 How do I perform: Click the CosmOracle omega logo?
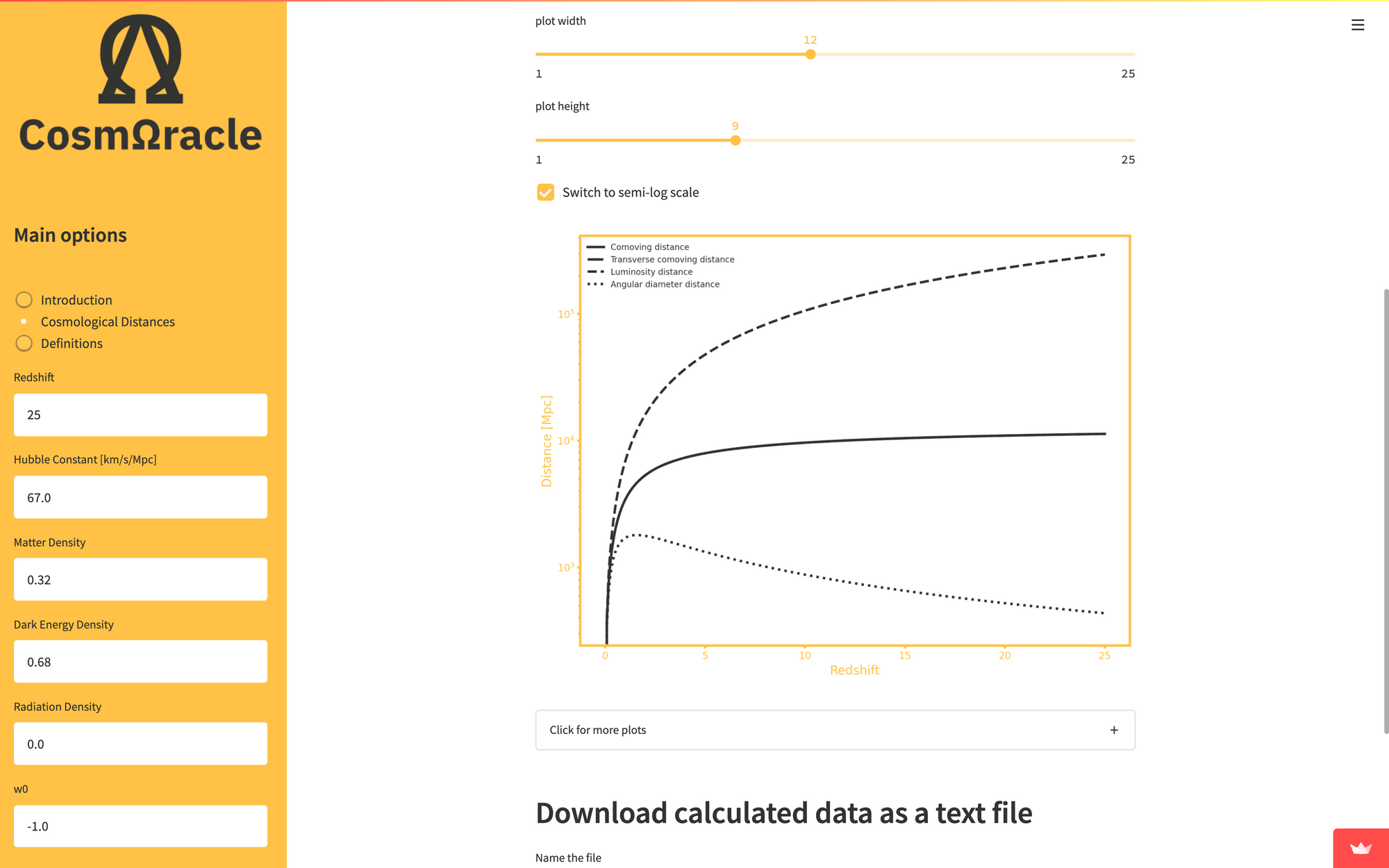140,59
